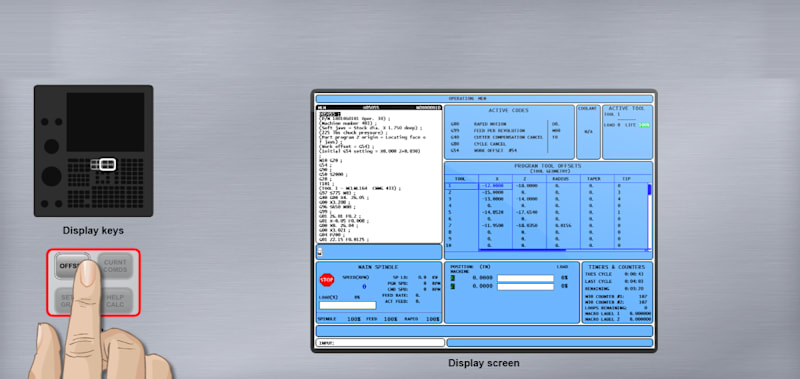Select the Z value -17.6540 for tool 5
The width and height of the screenshot is (800, 379).
point(527,212)
